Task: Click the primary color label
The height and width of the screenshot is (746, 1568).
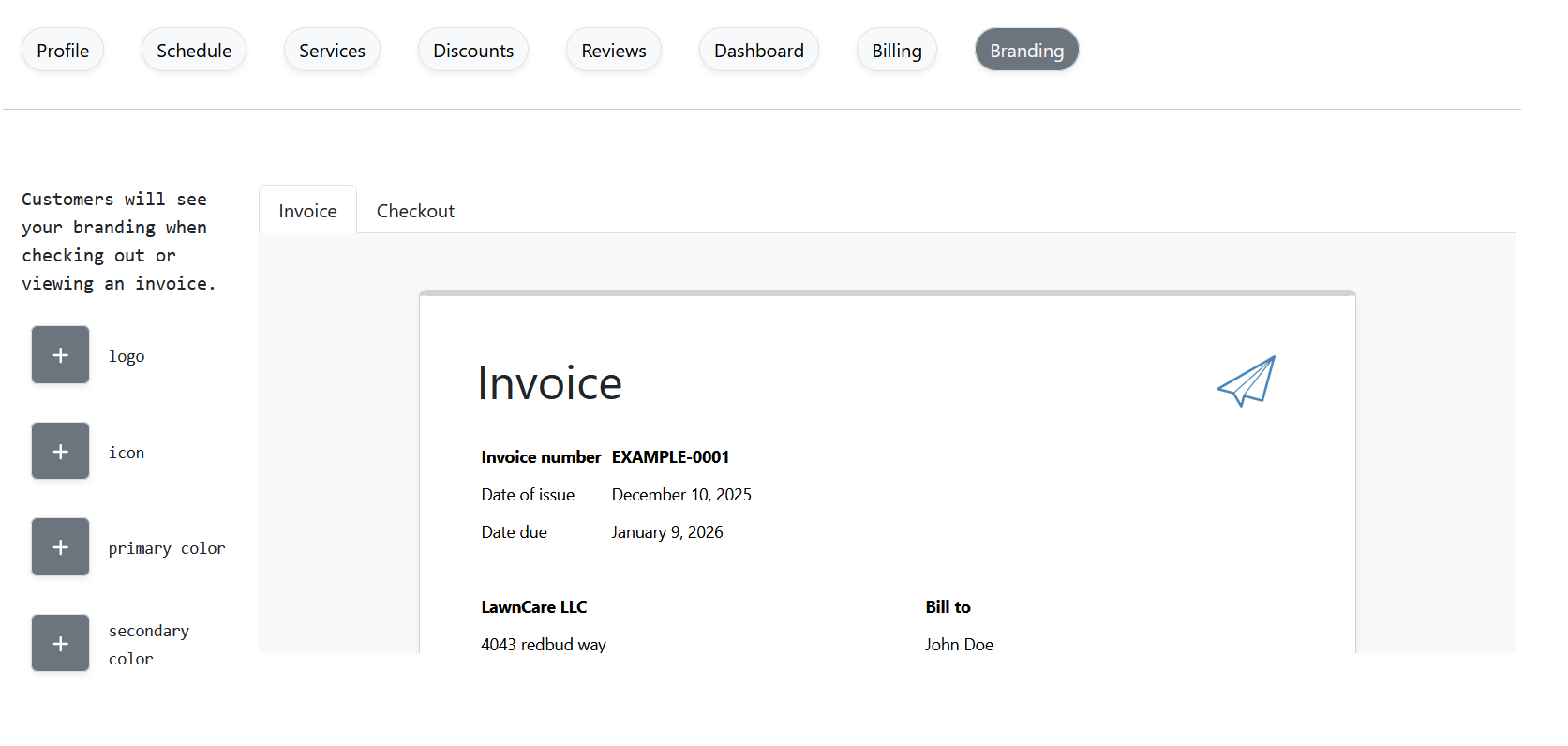Action: [167, 548]
